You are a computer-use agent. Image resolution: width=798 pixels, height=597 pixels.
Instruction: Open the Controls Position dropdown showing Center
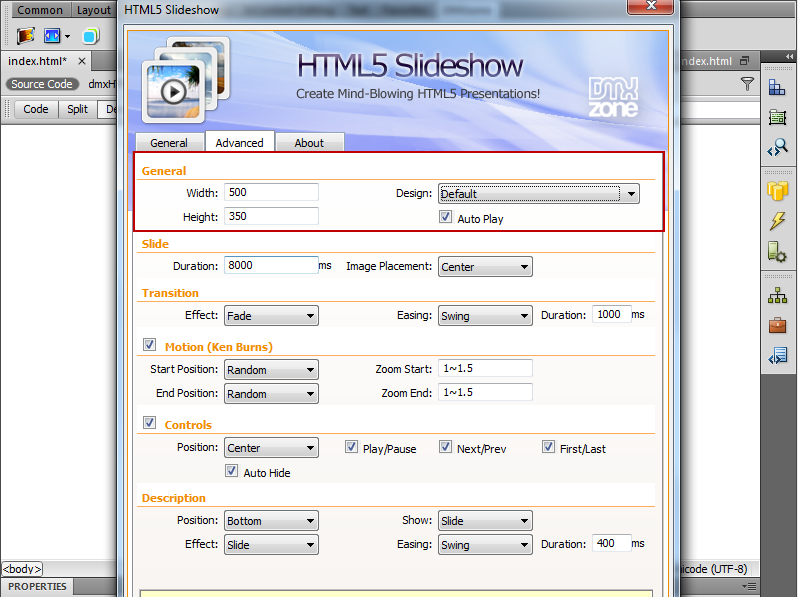point(271,448)
